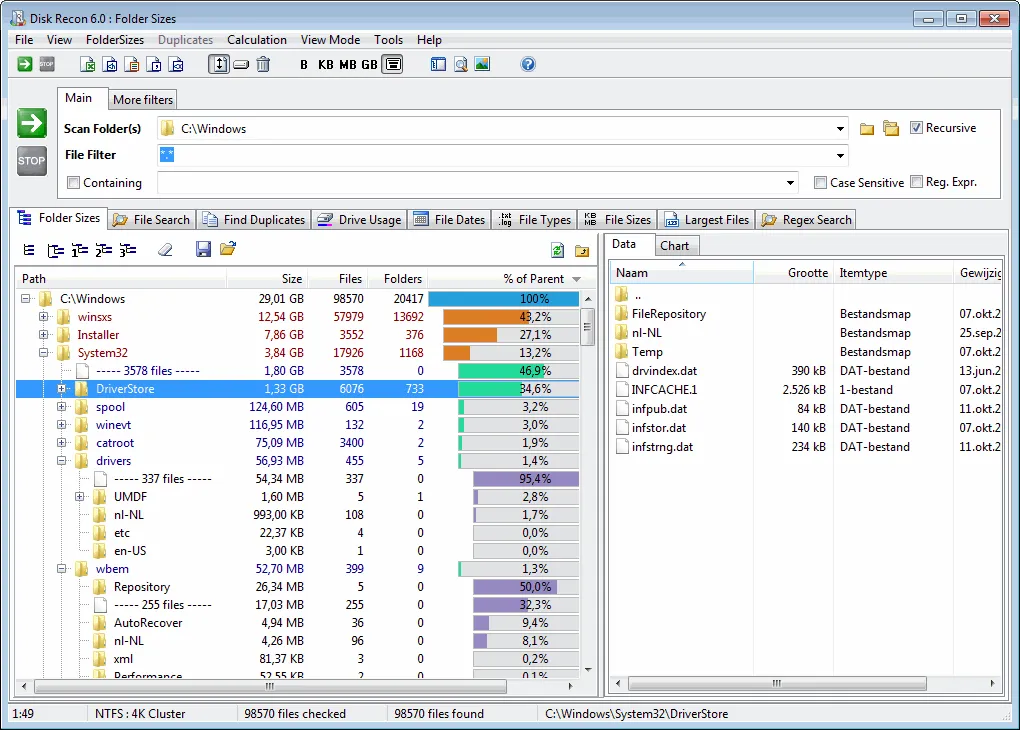This screenshot has height=730, width=1020.
Task: Select the Excel export icon
Action: 88,63
